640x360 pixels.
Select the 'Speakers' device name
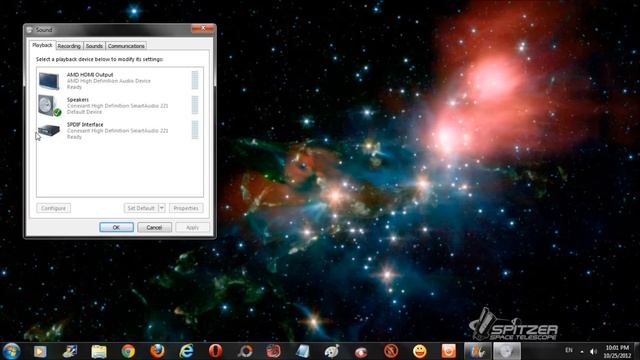pos(78,100)
